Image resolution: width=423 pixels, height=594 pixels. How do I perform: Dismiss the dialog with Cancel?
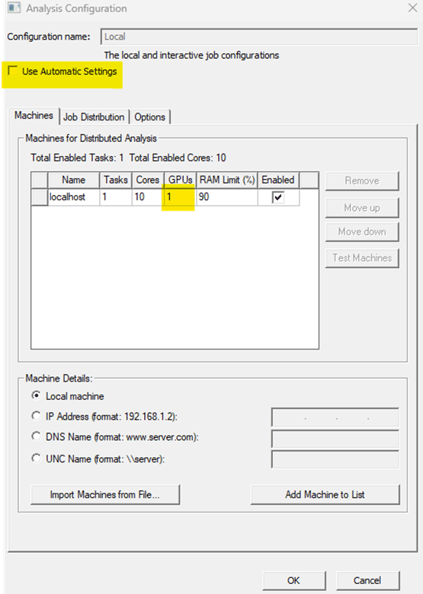tap(367, 580)
